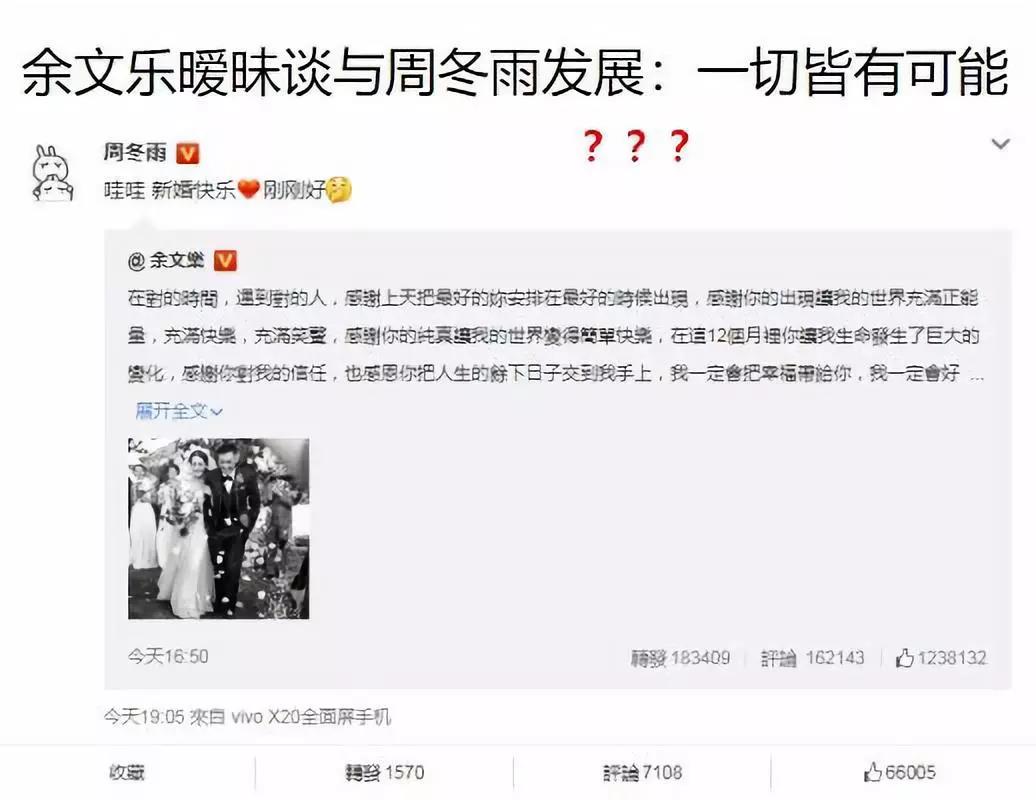View reposts 轉發 183409 of the quoted post

pos(681,657)
